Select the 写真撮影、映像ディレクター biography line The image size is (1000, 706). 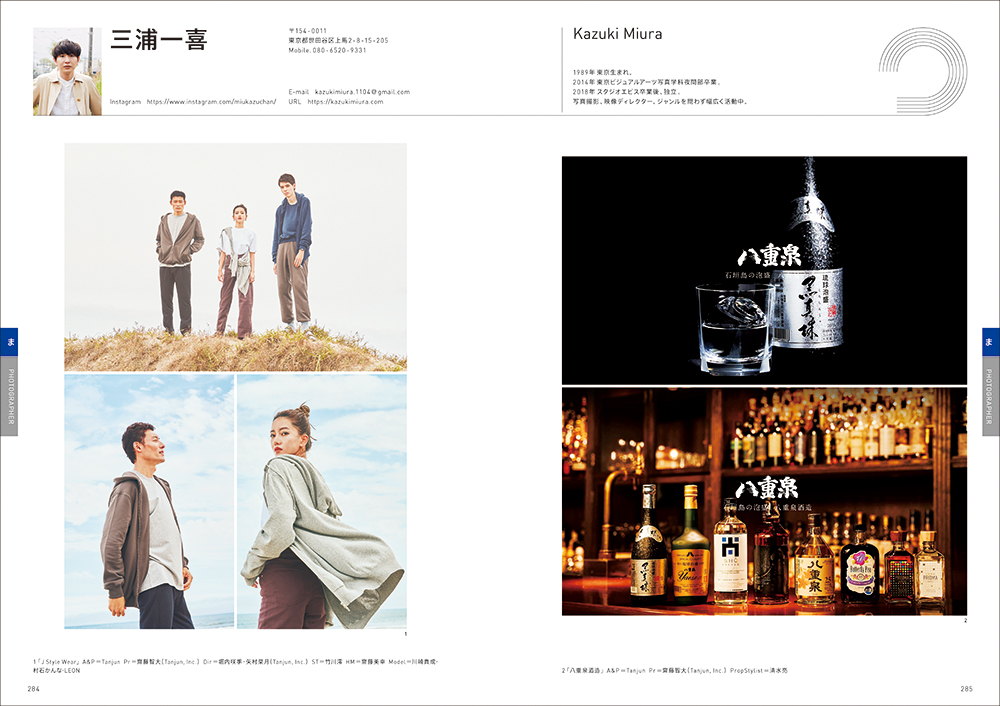pos(659,101)
